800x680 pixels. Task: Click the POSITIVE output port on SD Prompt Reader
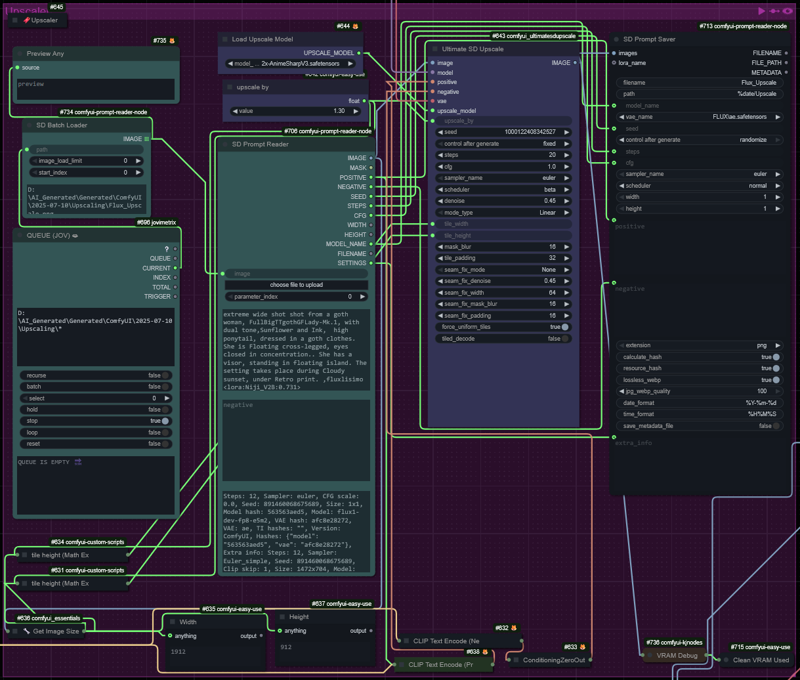click(x=371, y=178)
